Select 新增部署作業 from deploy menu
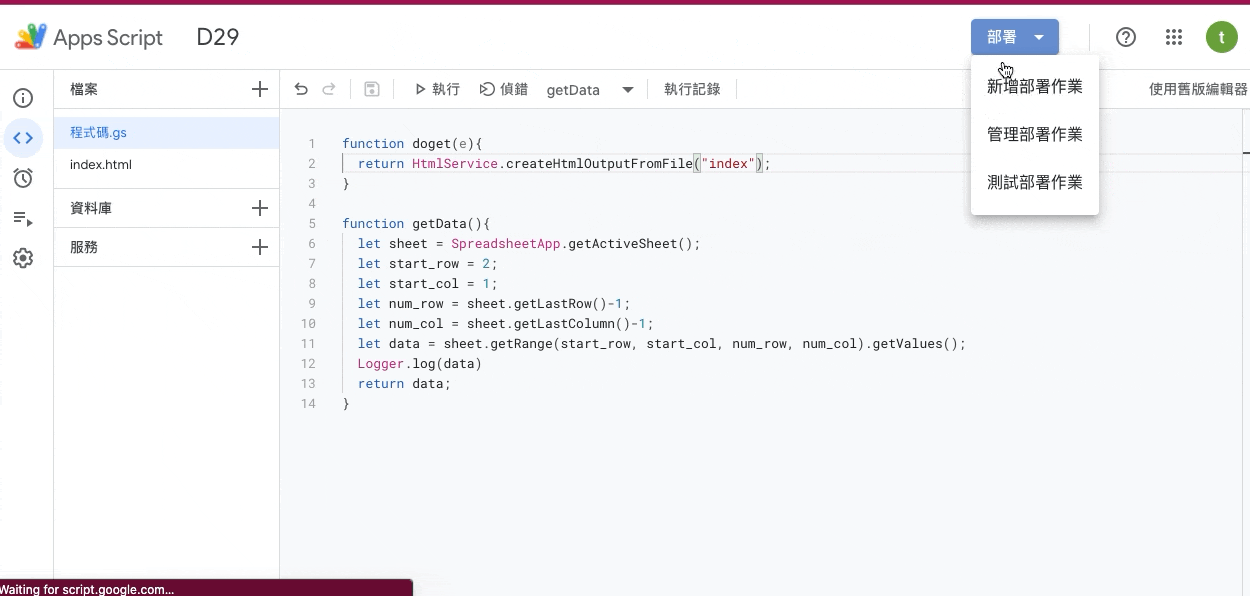 pyautogui.click(x=1034, y=86)
